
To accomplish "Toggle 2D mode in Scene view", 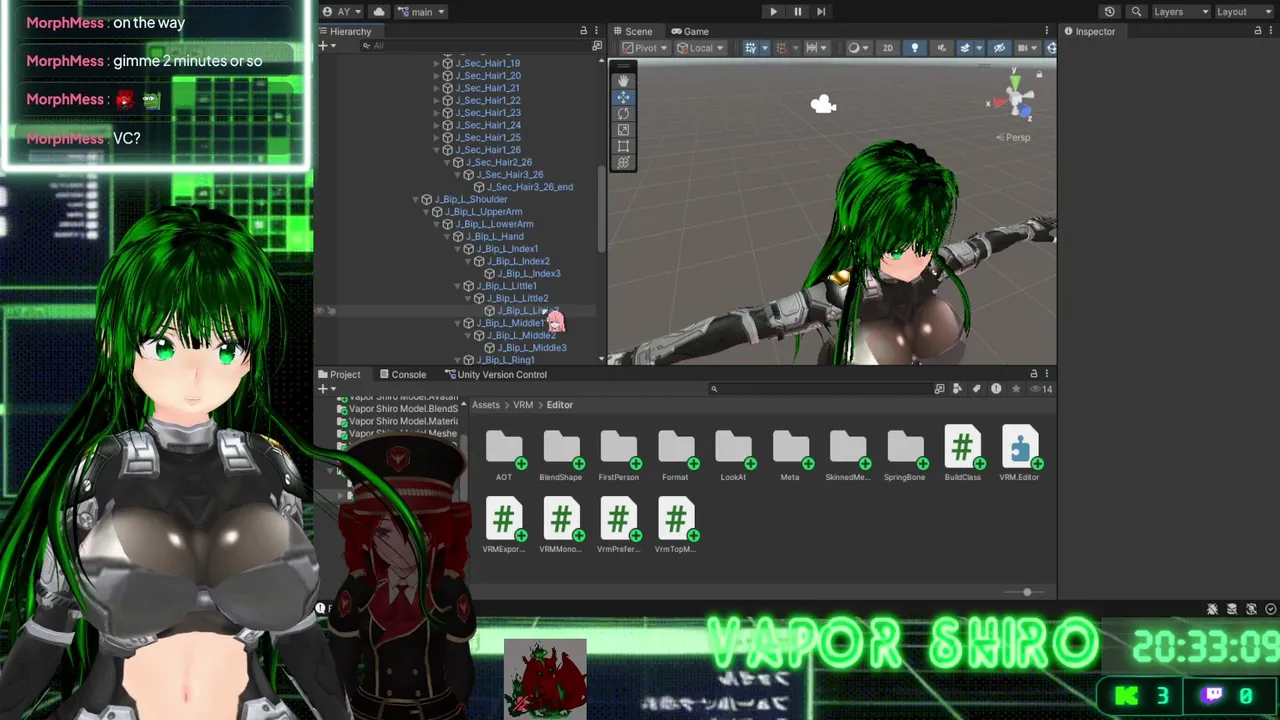I will 887,48.
